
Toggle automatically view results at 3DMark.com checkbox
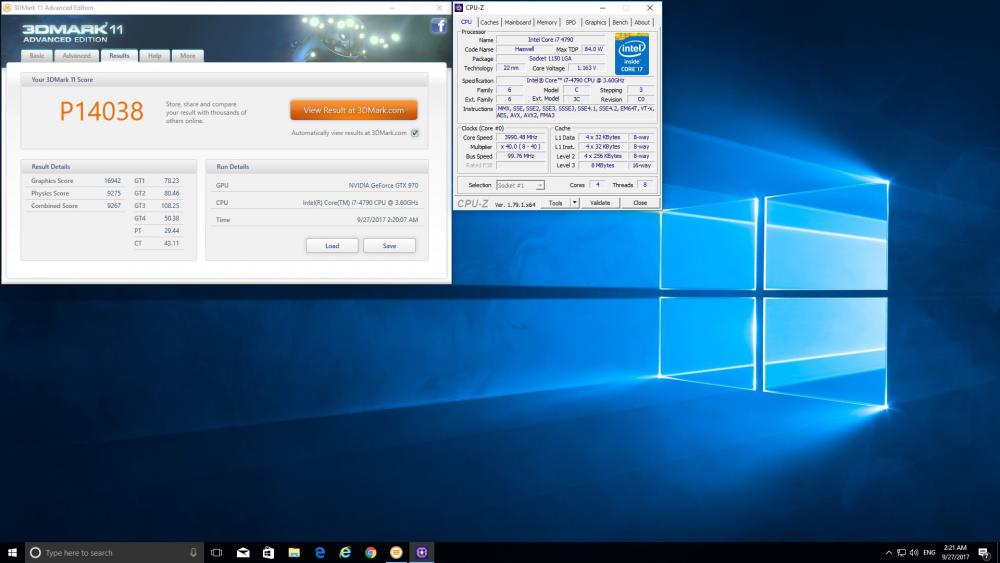[x=415, y=133]
